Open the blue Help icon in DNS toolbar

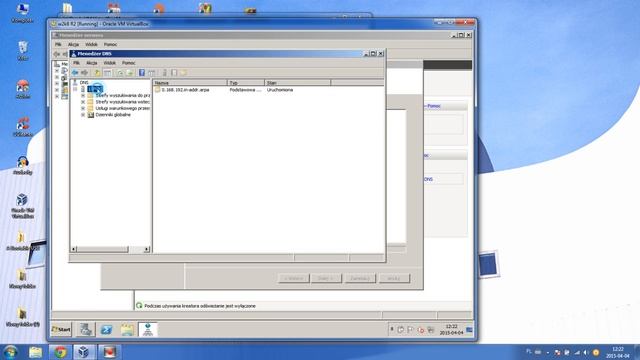(x=142, y=73)
